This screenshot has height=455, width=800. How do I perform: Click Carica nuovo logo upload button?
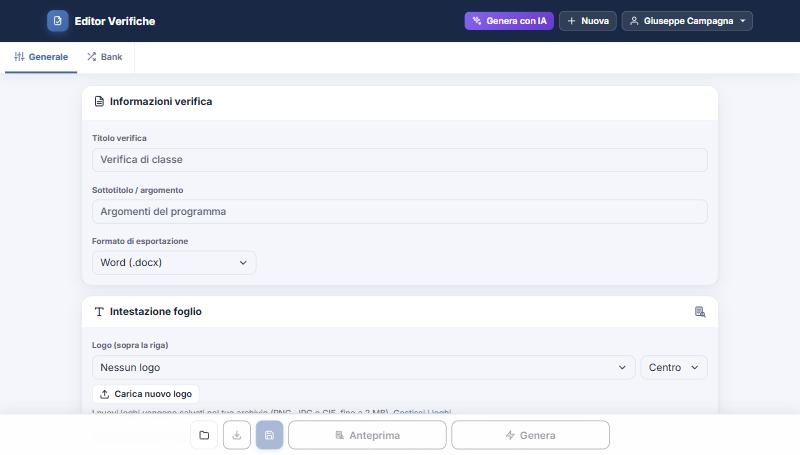click(146, 394)
